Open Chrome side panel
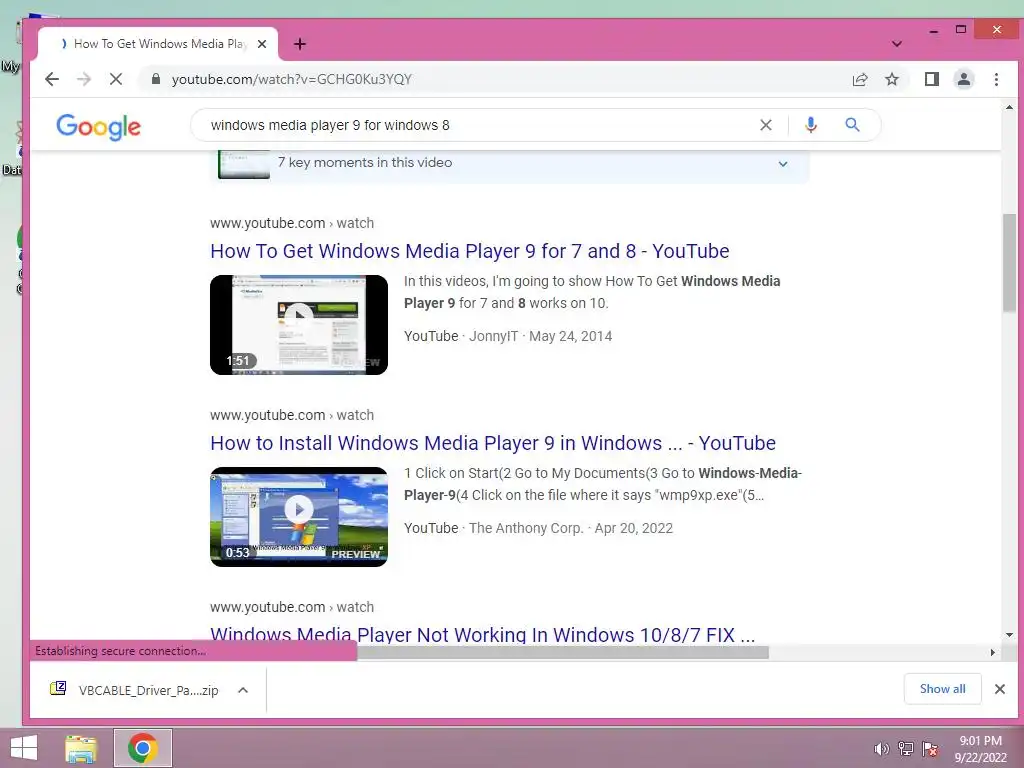The width and height of the screenshot is (1024, 768). click(x=932, y=80)
